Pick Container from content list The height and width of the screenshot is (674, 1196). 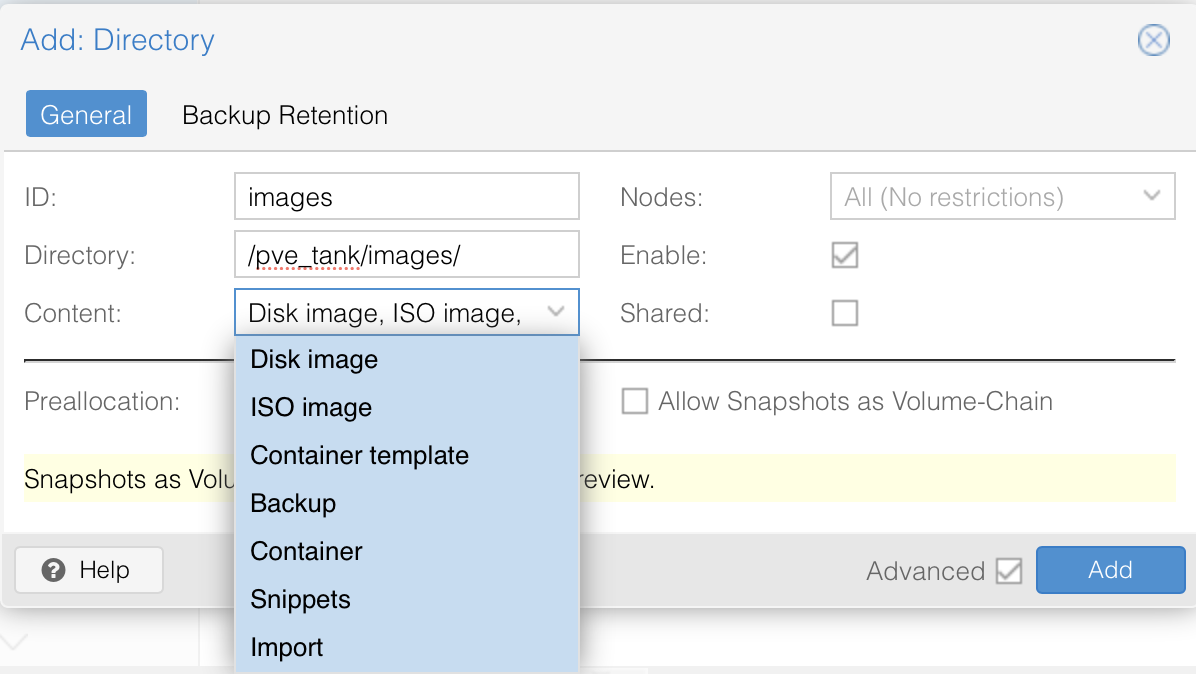coord(407,551)
